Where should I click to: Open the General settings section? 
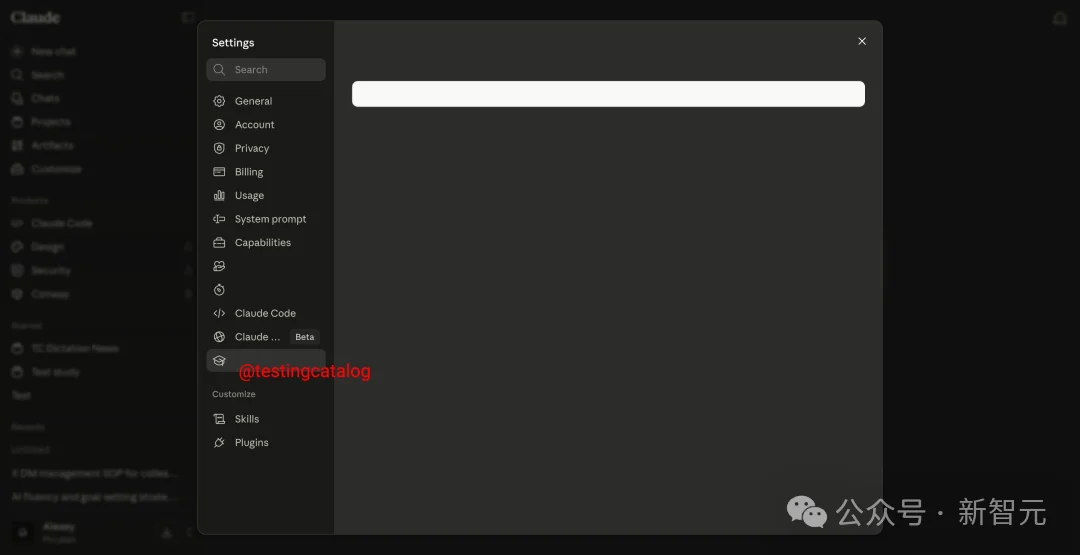coord(266,101)
